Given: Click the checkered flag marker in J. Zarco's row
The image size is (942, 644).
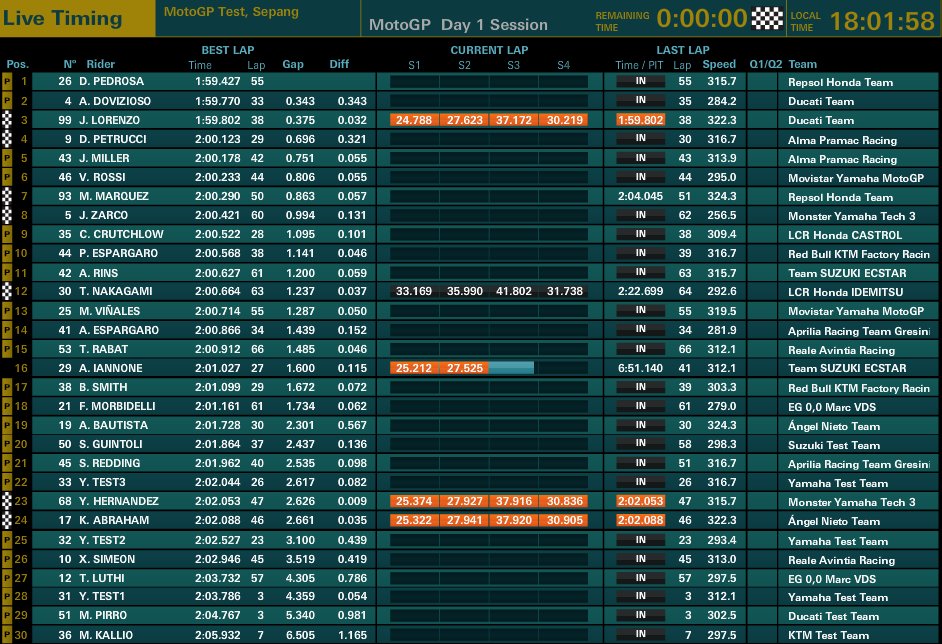Looking at the screenshot, I should click(x=7, y=215).
